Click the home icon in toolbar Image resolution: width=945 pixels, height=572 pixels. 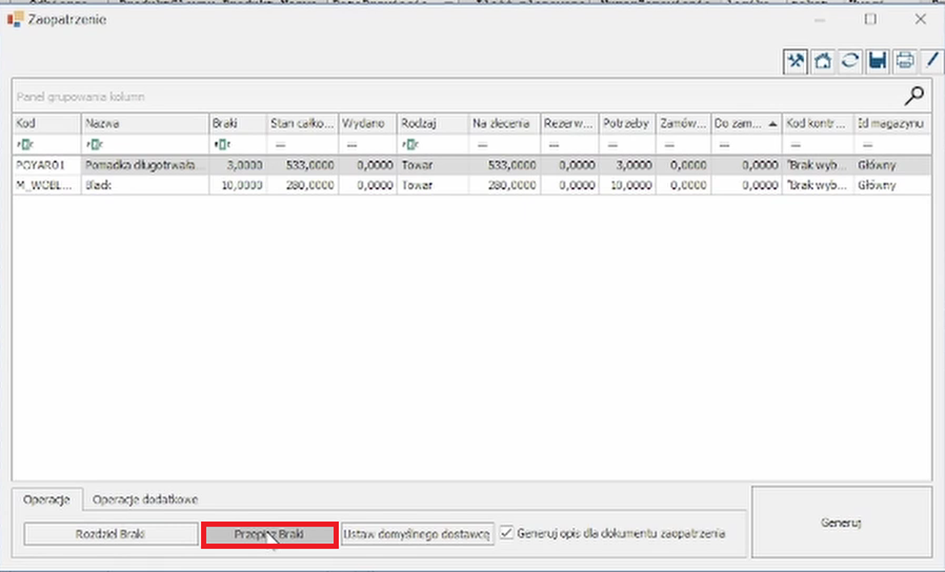point(823,61)
